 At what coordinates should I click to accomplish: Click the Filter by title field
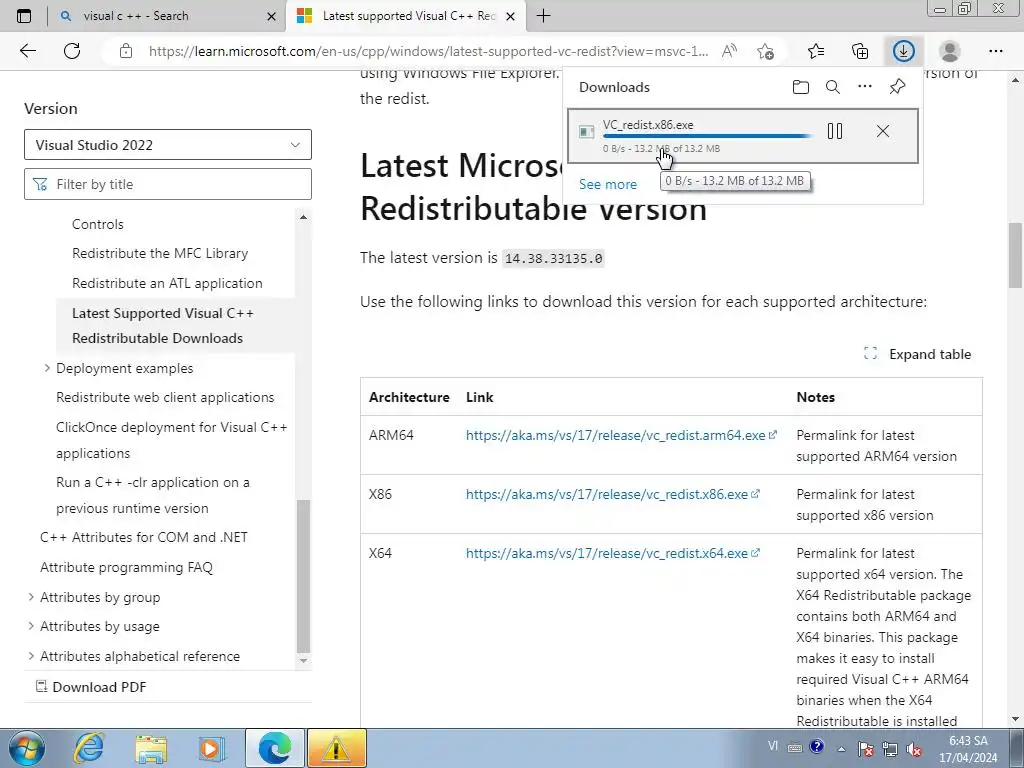pos(168,184)
